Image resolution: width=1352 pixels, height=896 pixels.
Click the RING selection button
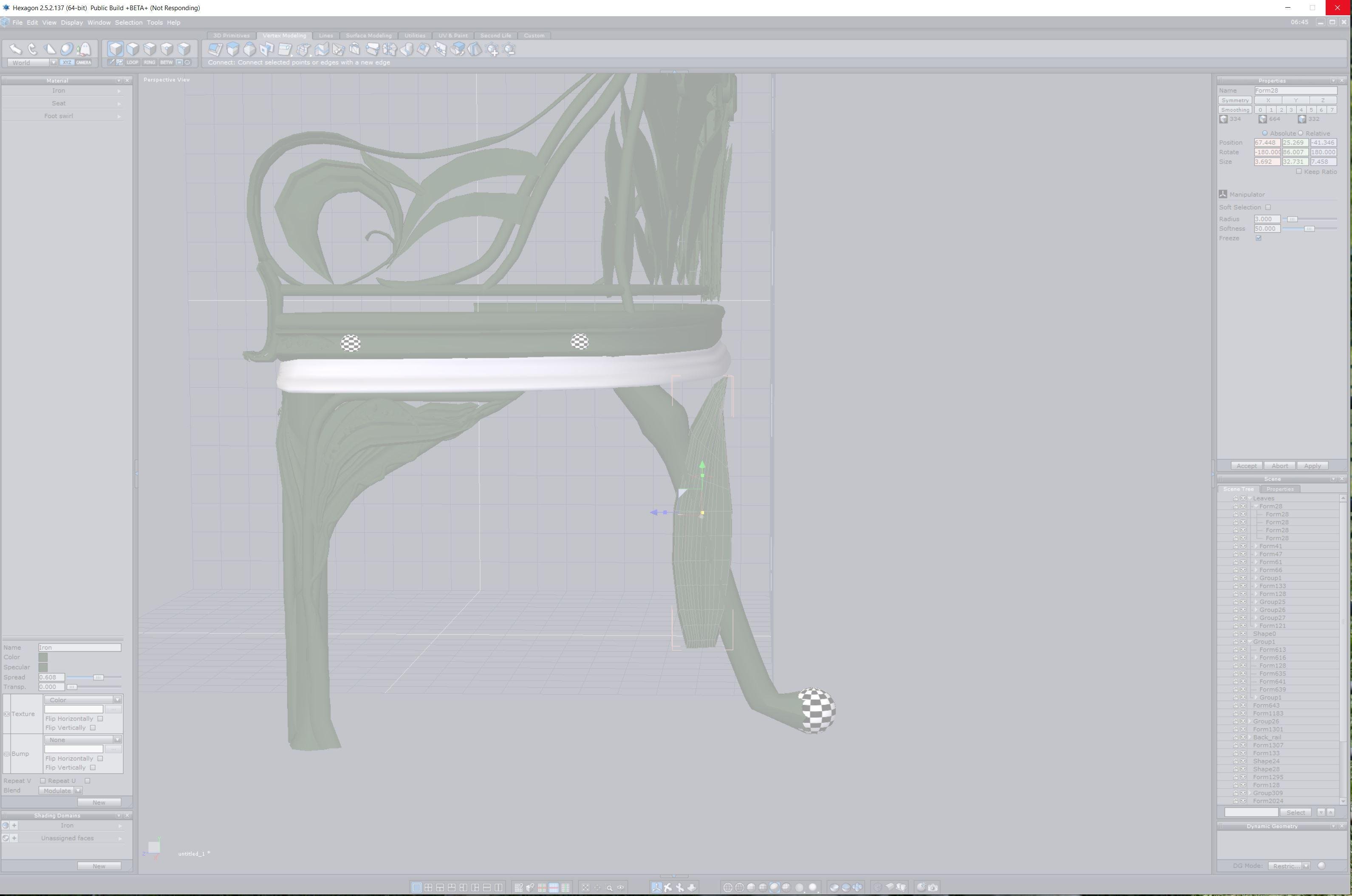click(x=149, y=62)
